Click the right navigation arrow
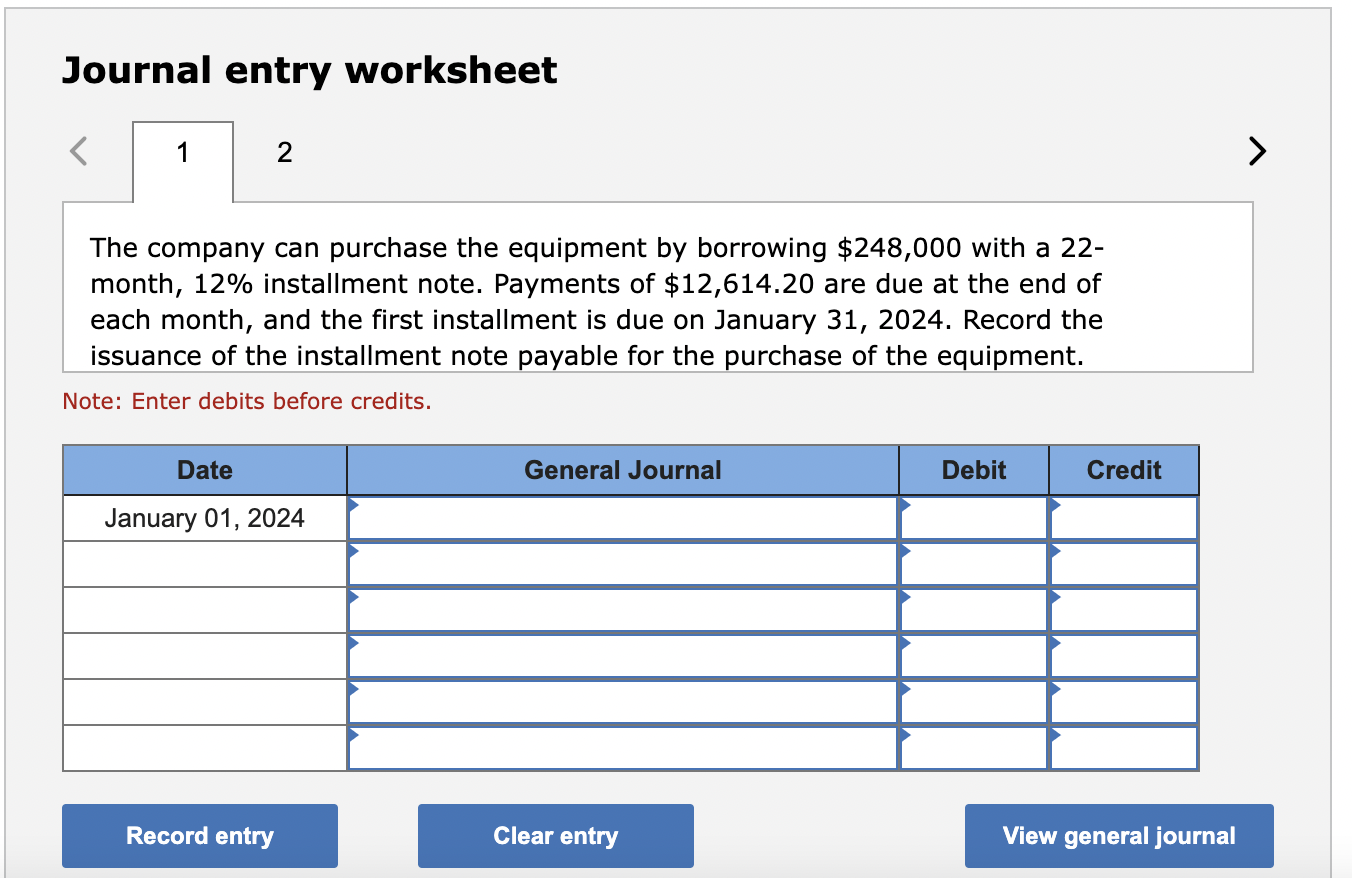This screenshot has height=878, width=1352. [1256, 151]
